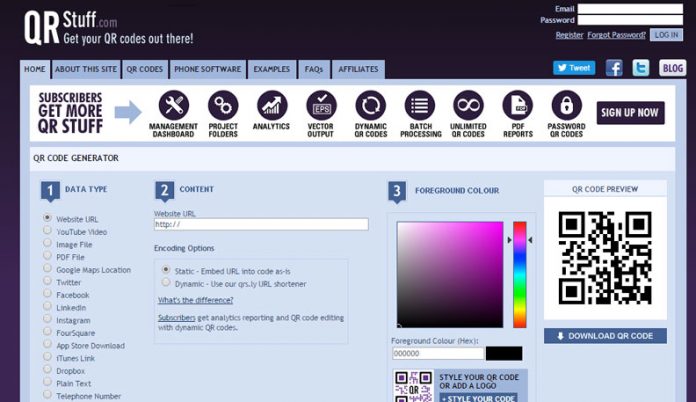
Task: Choose the LinkedIn radio button
Action: pyautogui.click(x=47, y=306)
